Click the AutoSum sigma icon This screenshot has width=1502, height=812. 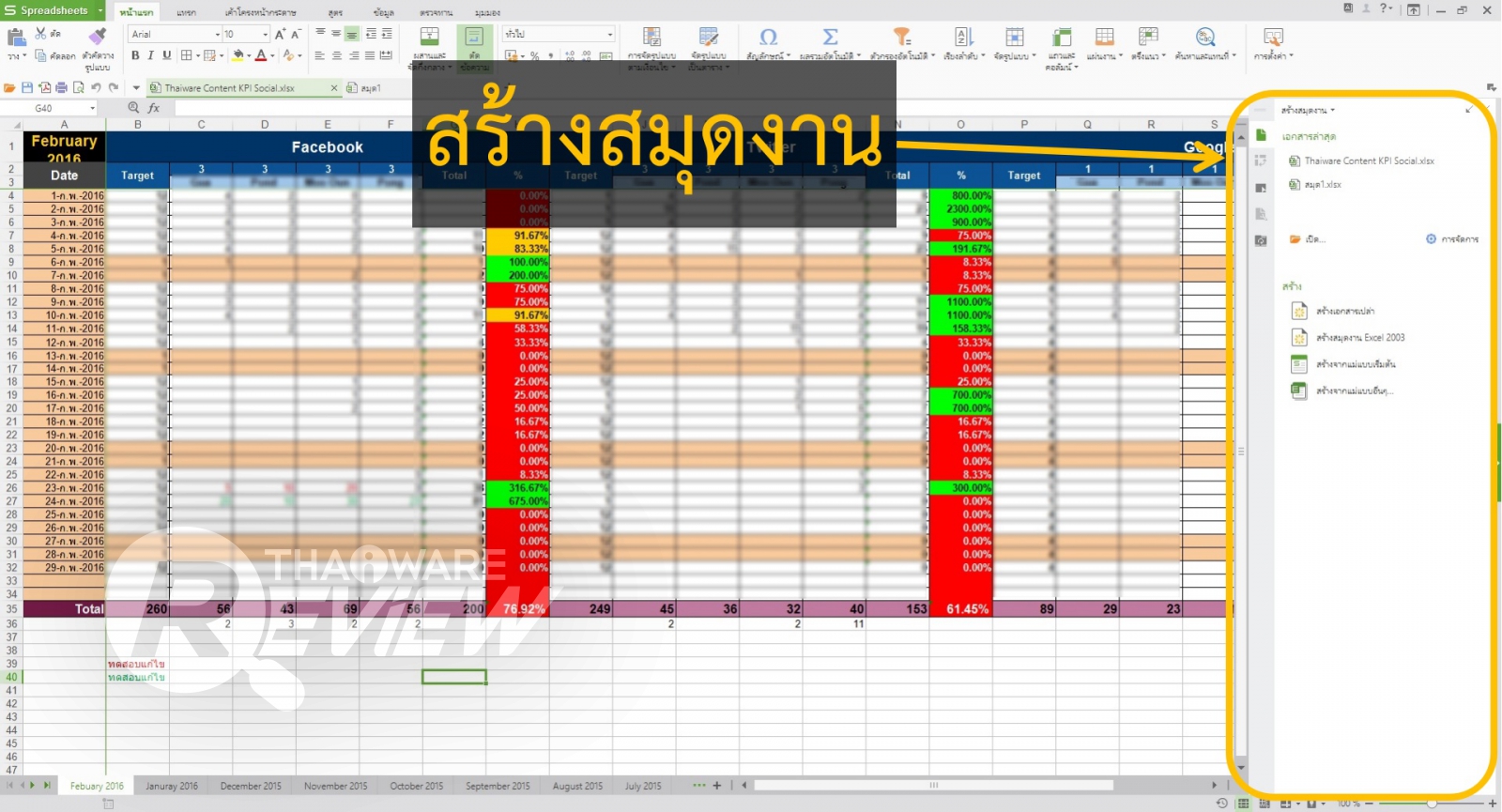pos(830,38)
